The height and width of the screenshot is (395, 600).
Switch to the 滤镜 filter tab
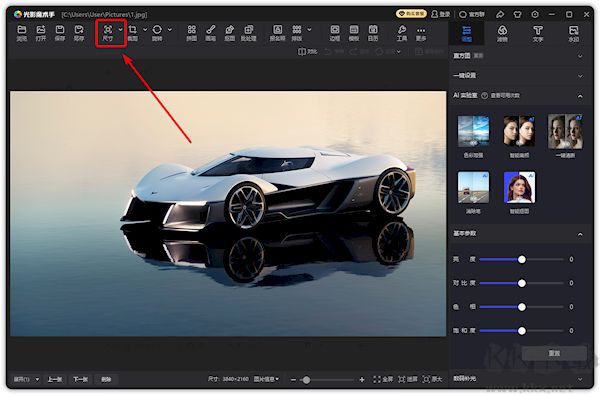click(x=502, y=34)
